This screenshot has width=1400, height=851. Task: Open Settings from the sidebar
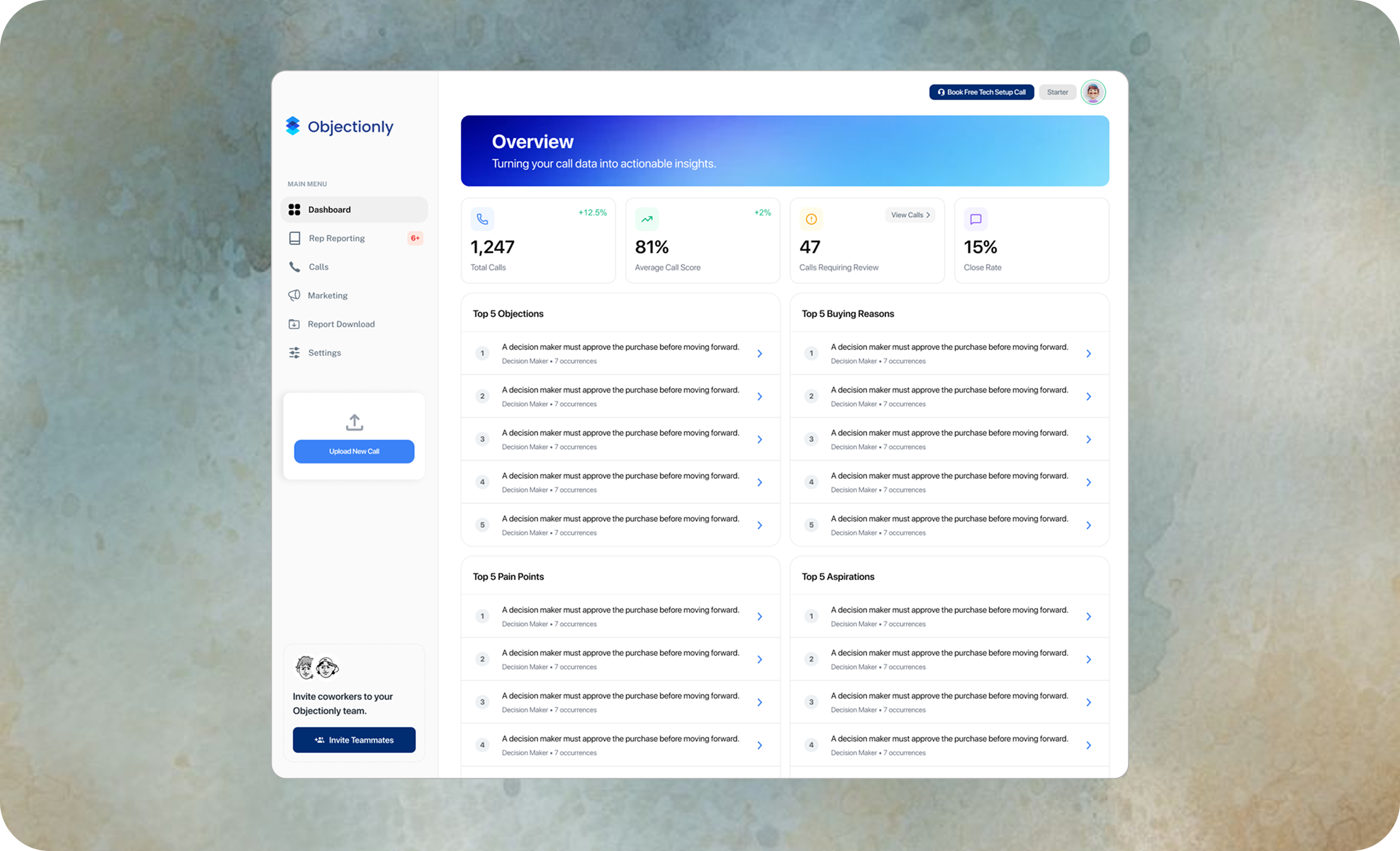point(324,353)
